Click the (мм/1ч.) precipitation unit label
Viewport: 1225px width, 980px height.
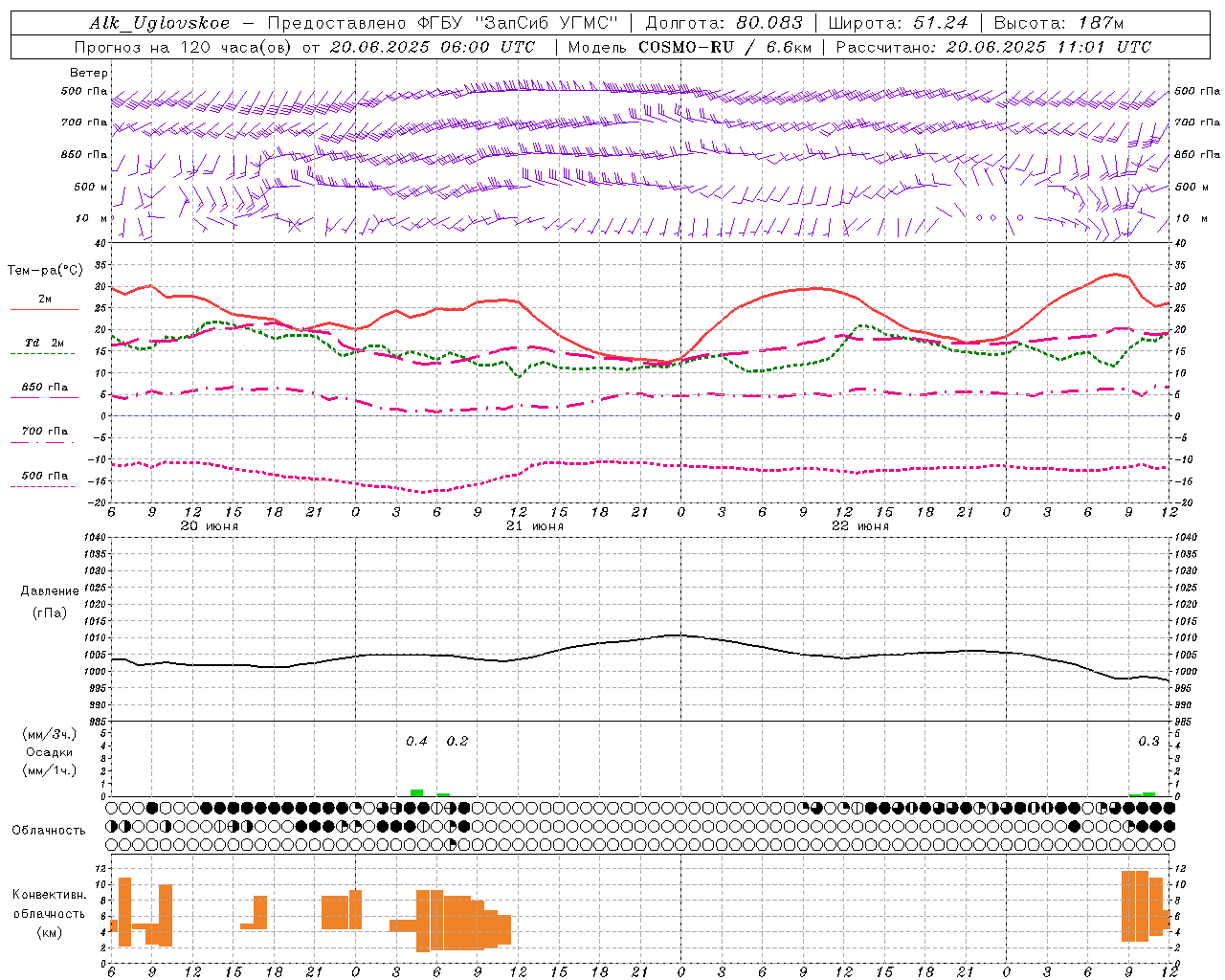coord(50,770)
